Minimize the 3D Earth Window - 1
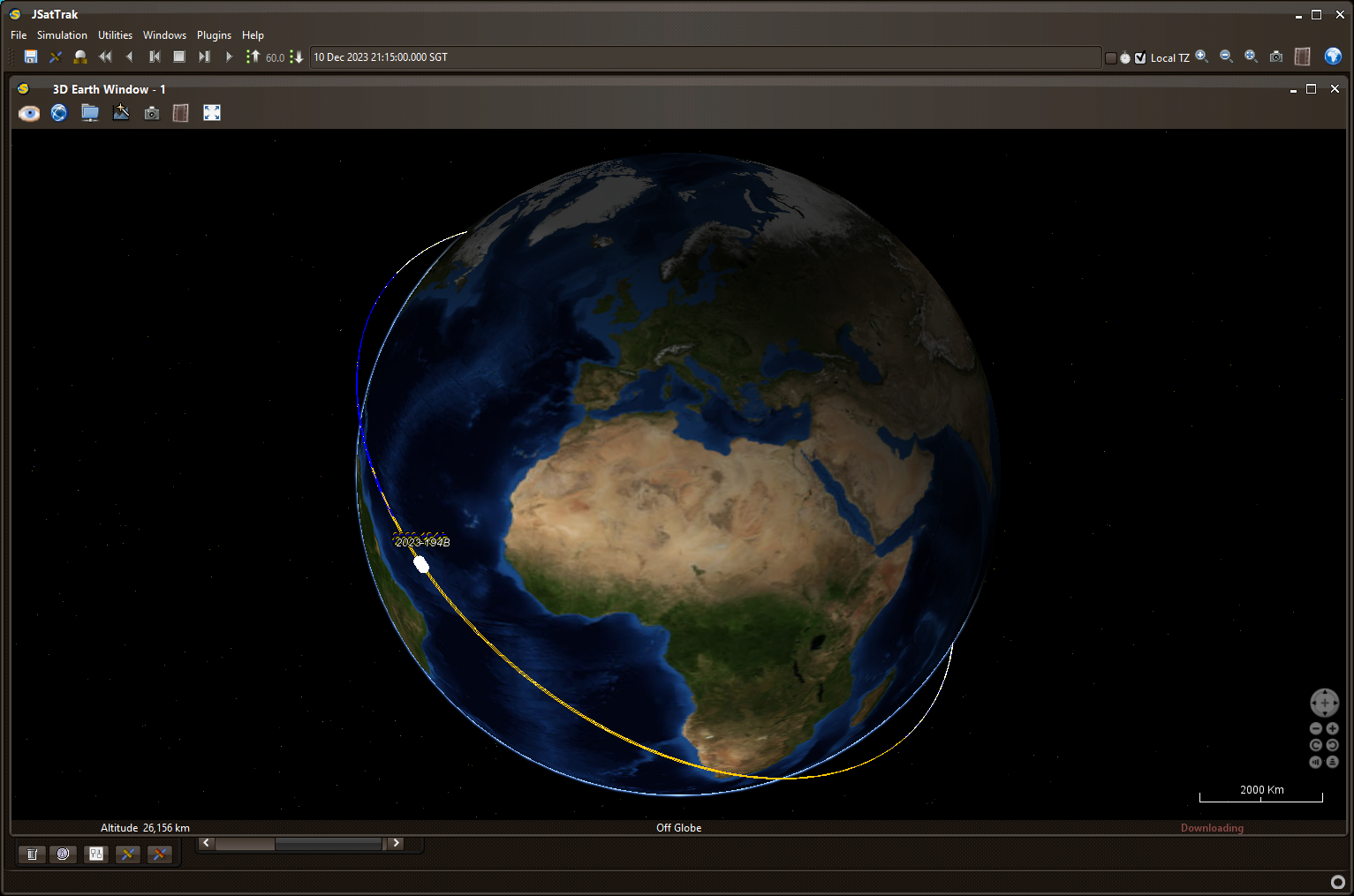 coord(1293,90)
